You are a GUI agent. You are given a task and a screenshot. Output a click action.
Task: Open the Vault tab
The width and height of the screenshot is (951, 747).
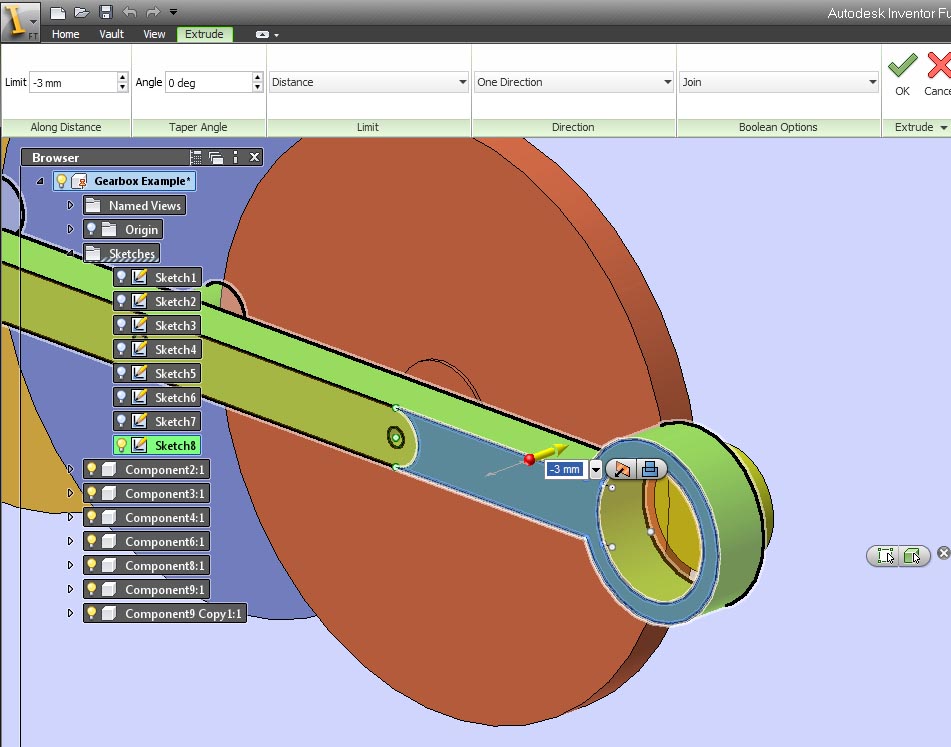[112, 34]
